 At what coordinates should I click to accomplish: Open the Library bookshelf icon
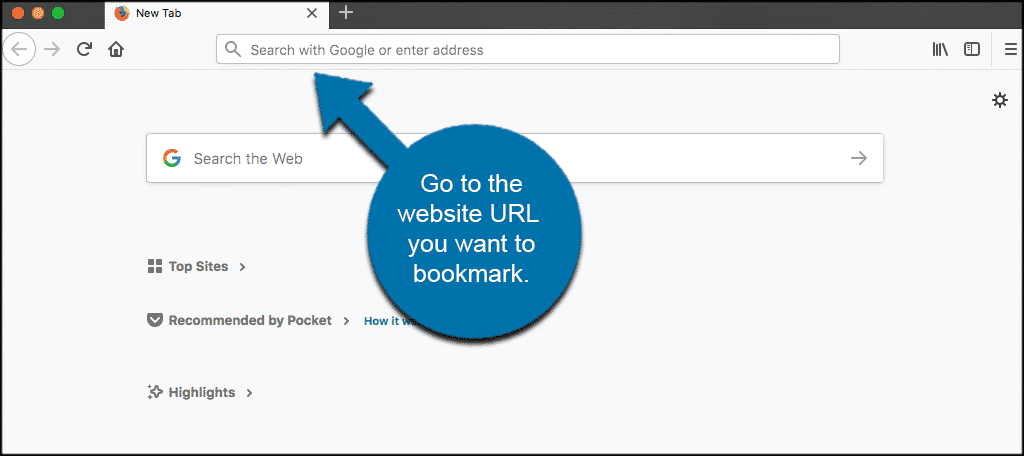940,49
